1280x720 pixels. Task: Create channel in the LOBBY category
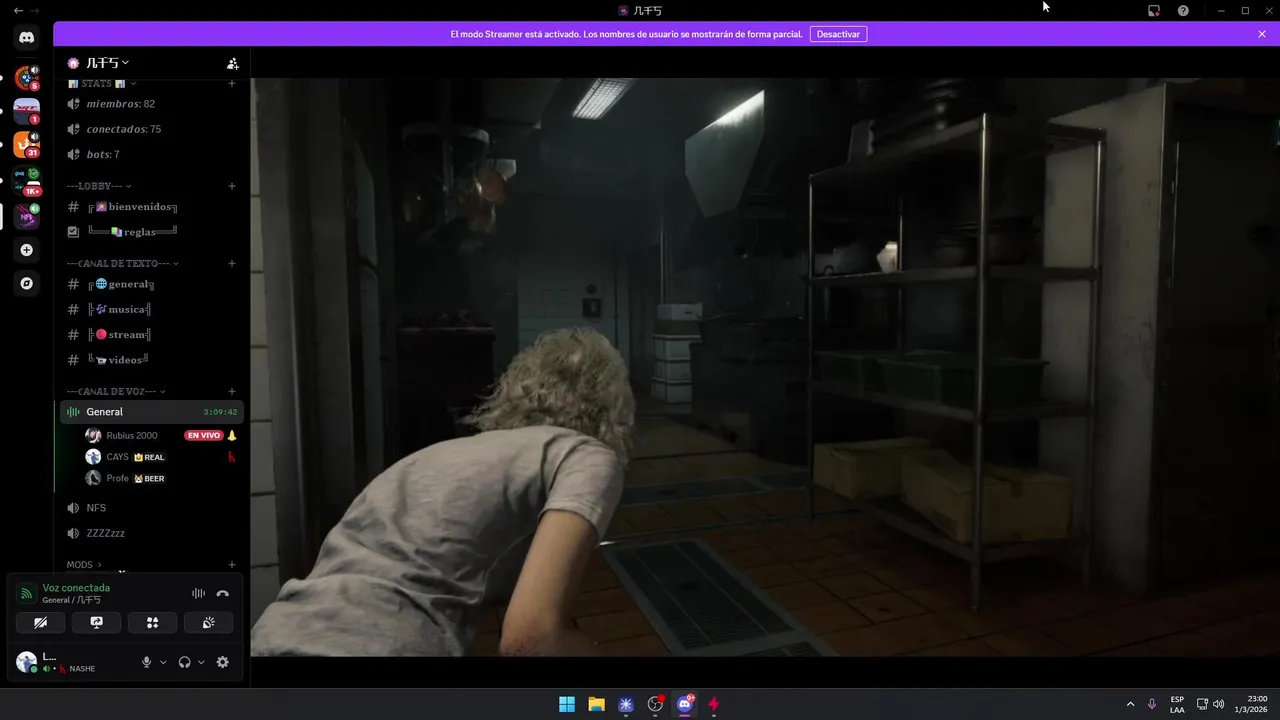[x=232, y=186]
